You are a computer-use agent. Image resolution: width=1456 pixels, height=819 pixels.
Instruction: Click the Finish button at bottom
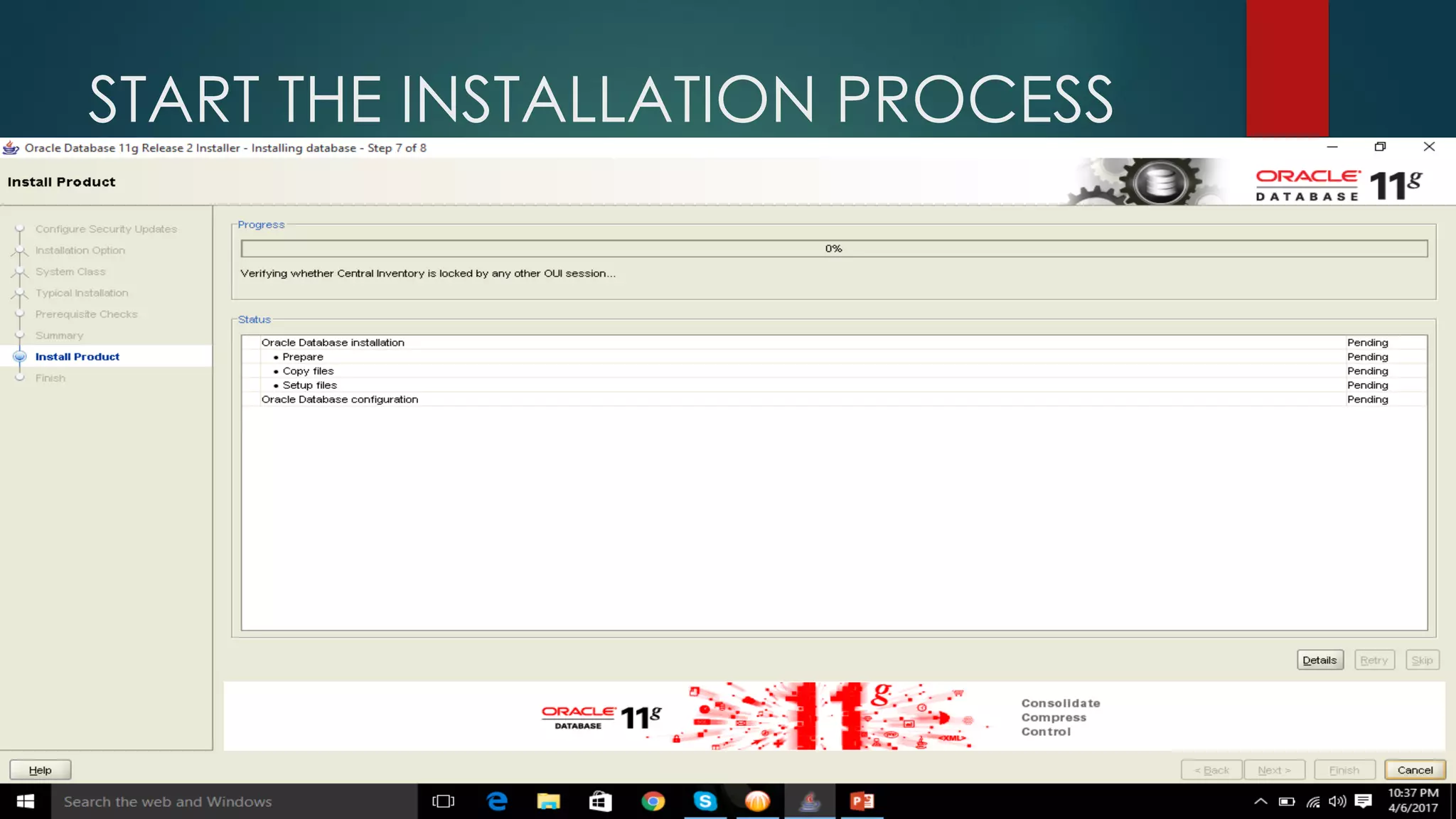click(x=1344, y=770)
